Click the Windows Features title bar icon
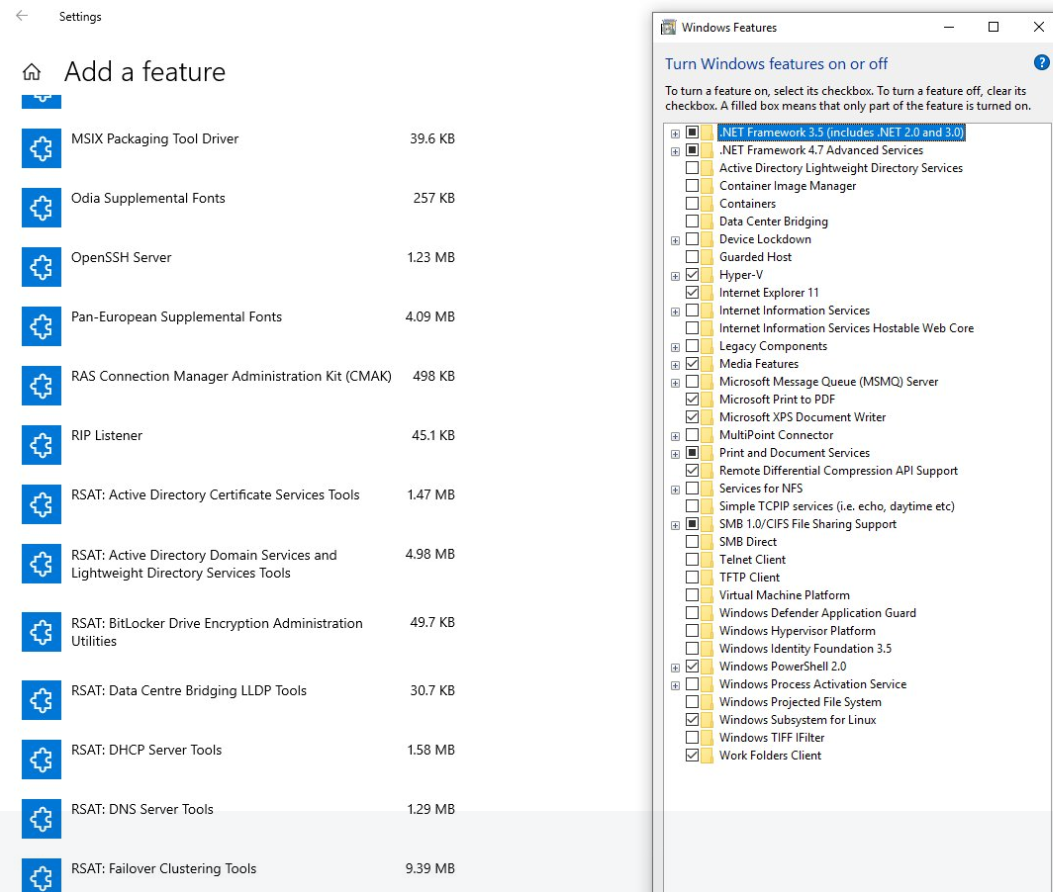 click(668, 27)
